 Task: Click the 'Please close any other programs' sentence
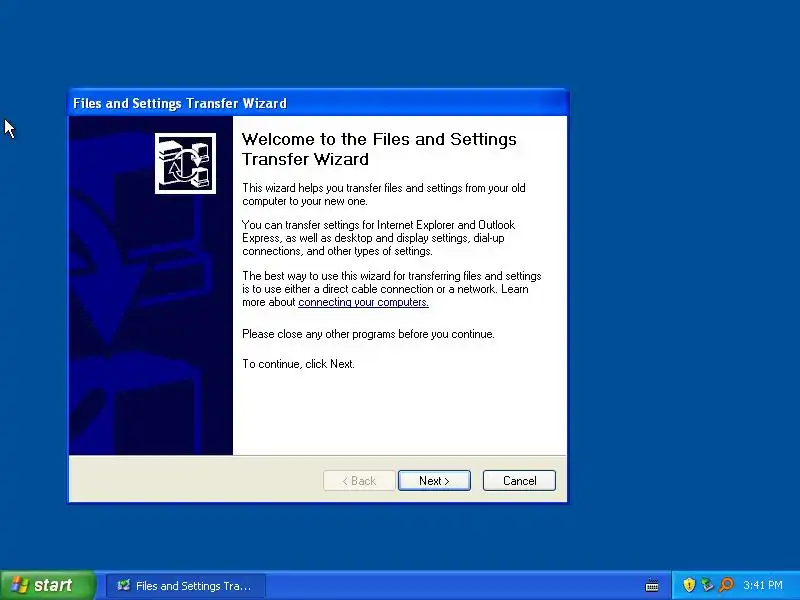click(x=368, y=334)
